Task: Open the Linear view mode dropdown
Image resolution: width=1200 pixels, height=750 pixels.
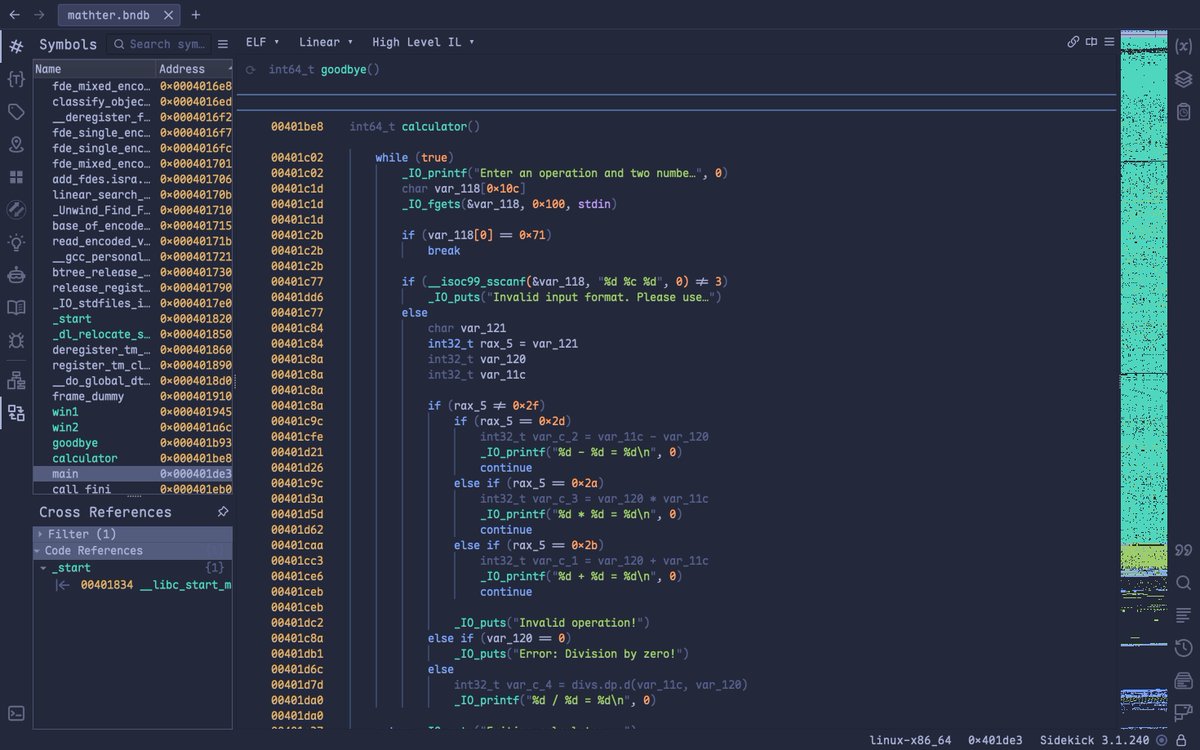Action: tap(326, 42)
